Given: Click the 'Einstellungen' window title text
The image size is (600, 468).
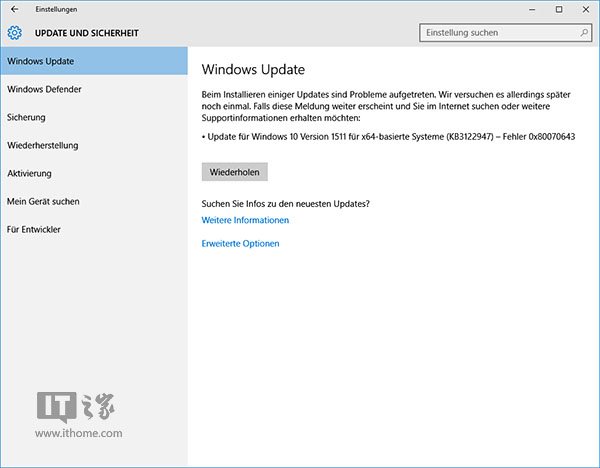Looking at the screenshot, I should pyautogui.click(x=56, y=9).
